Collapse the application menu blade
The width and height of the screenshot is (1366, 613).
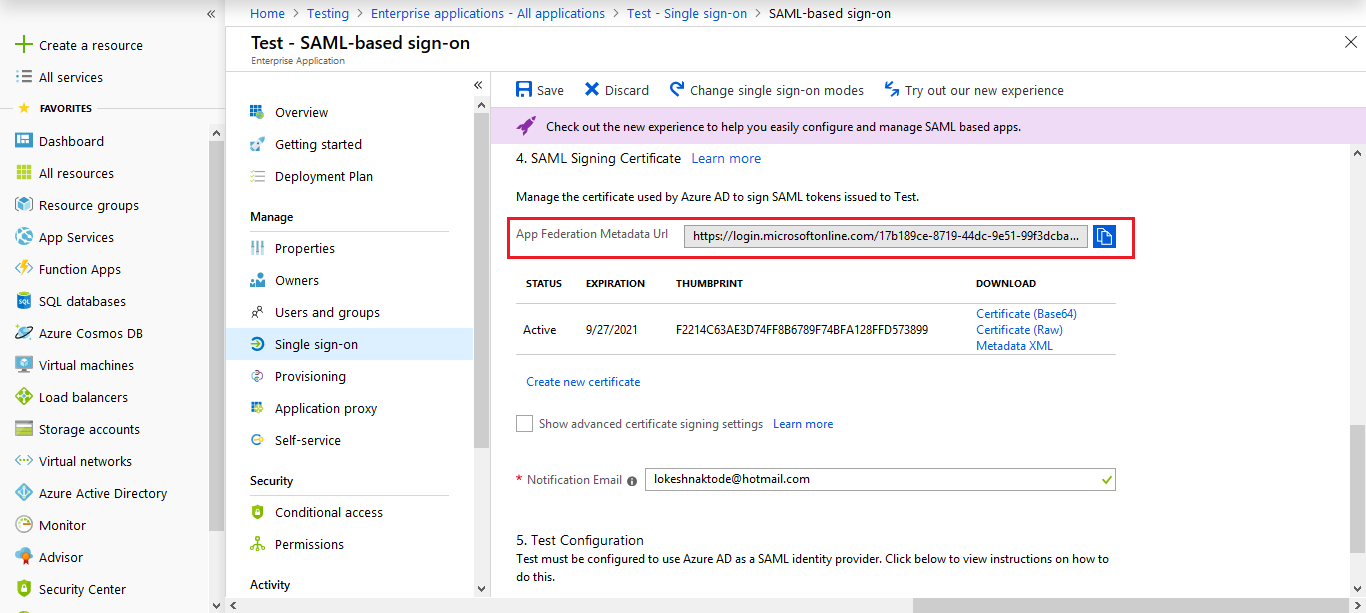pos(478,85)
